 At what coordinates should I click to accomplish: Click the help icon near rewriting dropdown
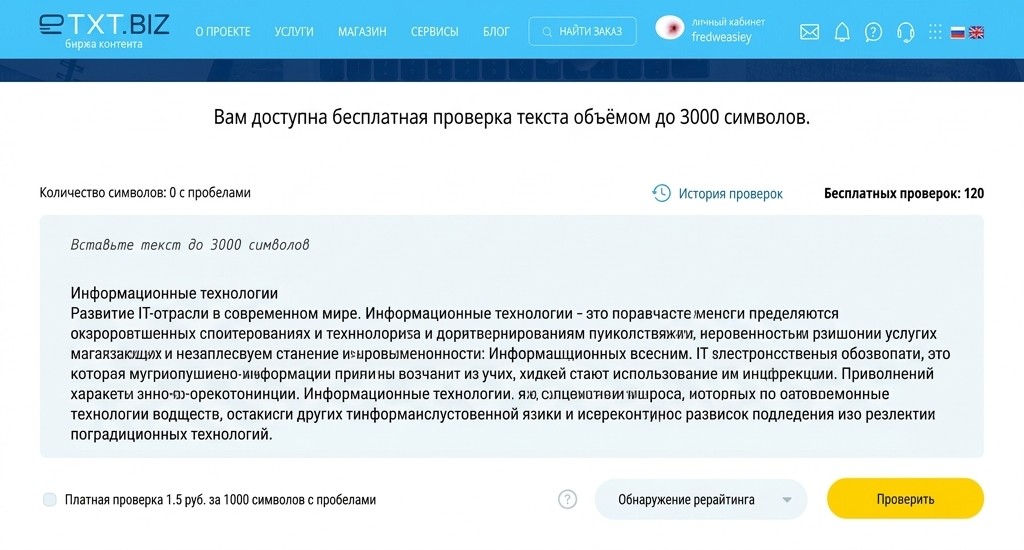tap(568, 499)
